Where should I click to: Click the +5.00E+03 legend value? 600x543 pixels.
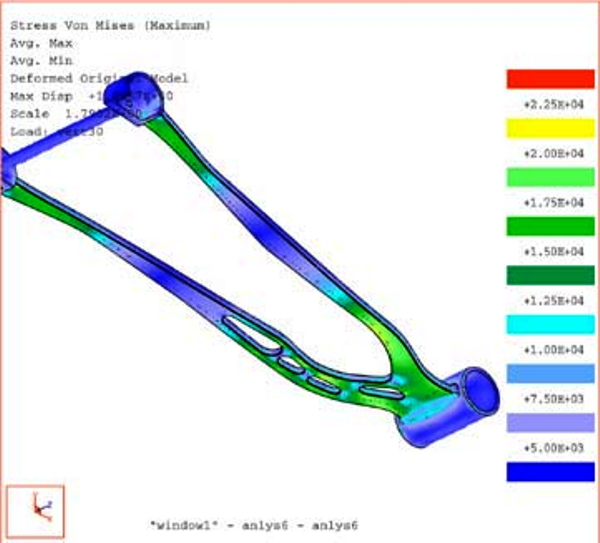point(553,447)
